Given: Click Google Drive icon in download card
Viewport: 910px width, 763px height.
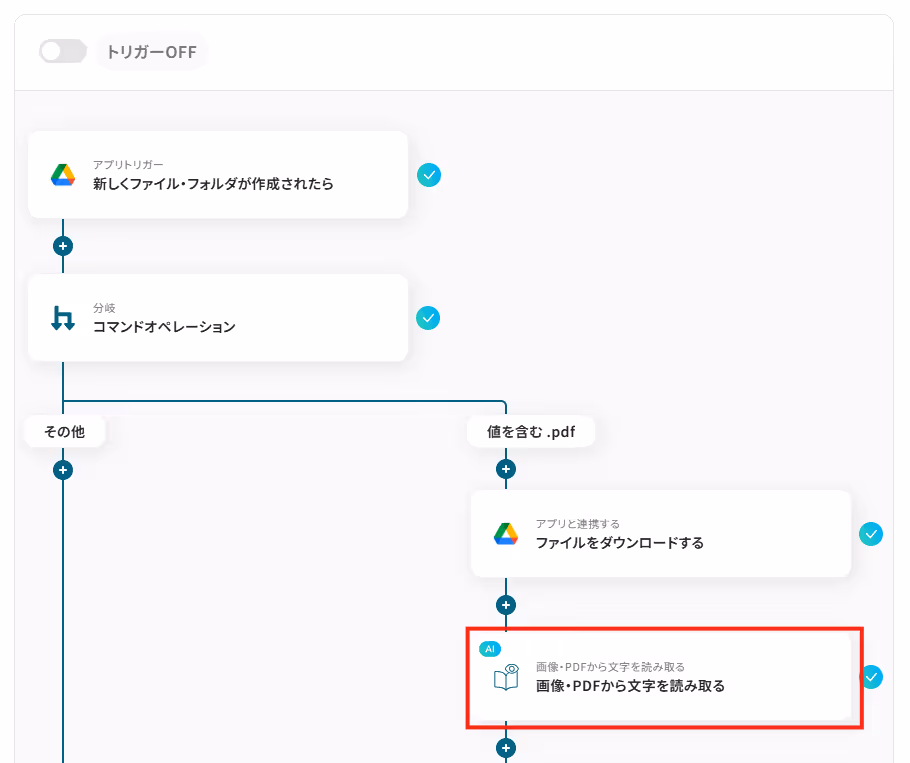Looking at the screenshot, I should (x=506, y=534).
